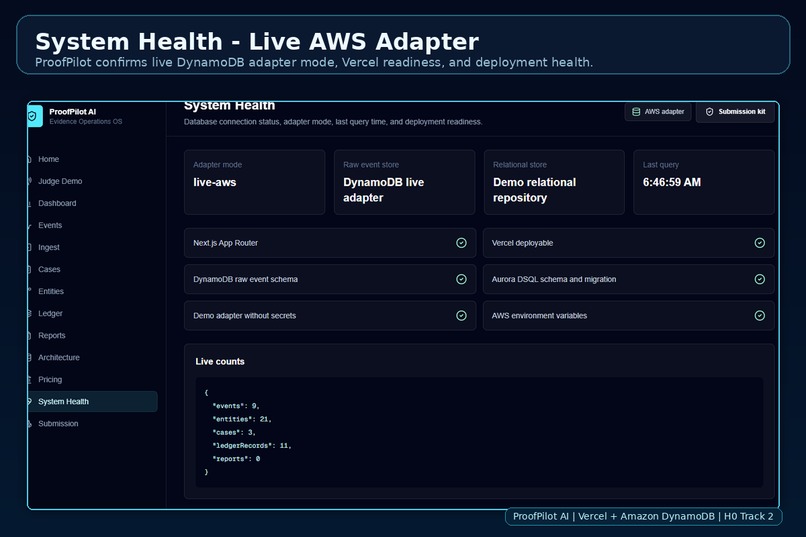806x537 pixels.
Task: Open Reports in the sidebar
Action: tap(51, 336)
